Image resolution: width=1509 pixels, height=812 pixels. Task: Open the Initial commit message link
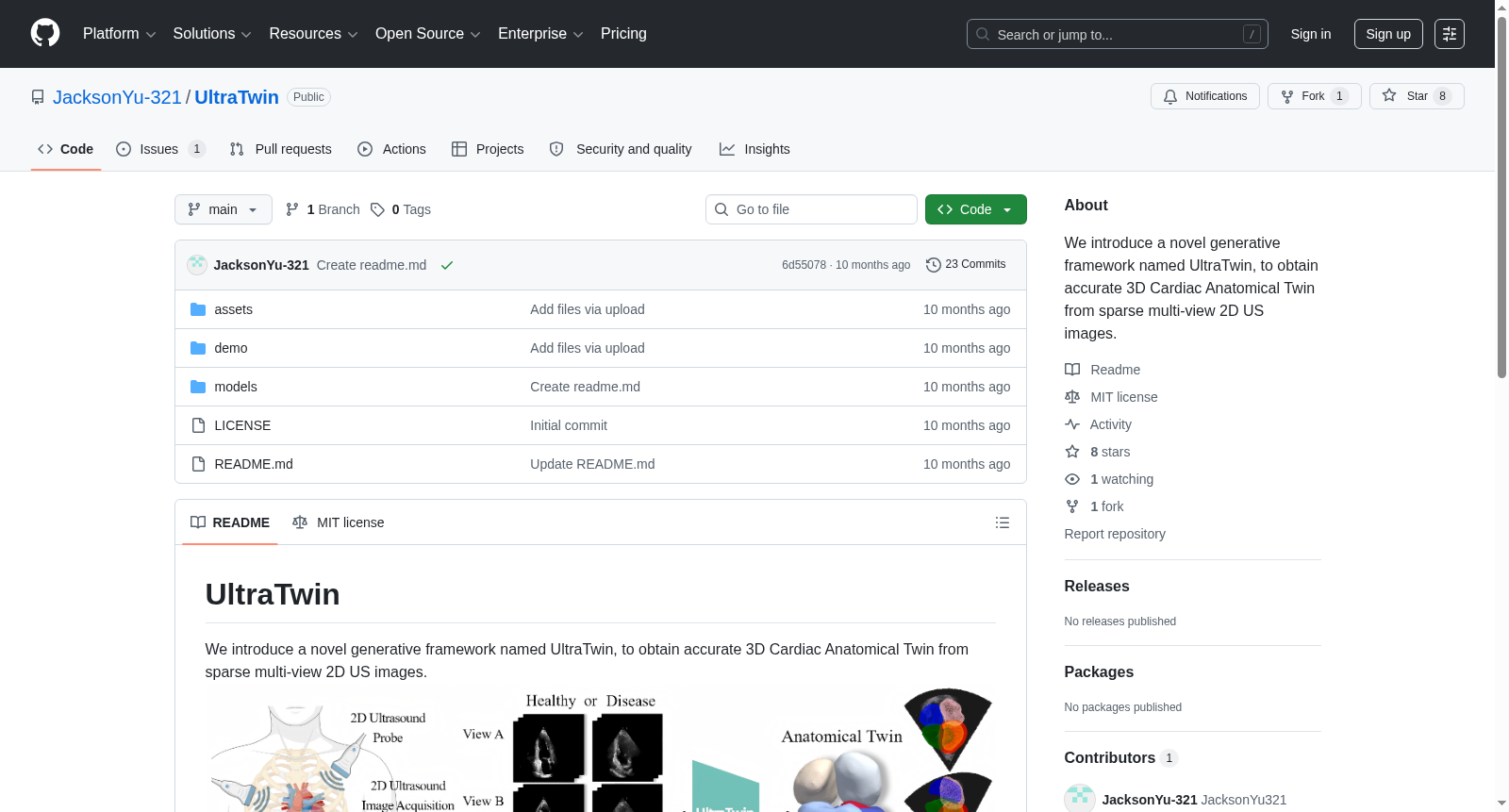click(569, 425)
